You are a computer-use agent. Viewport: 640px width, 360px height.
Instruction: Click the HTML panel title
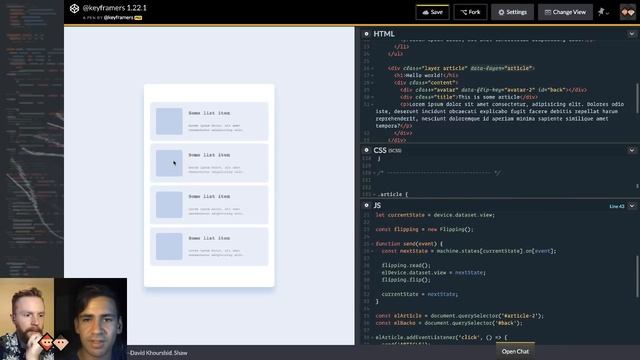pos(384,34)
